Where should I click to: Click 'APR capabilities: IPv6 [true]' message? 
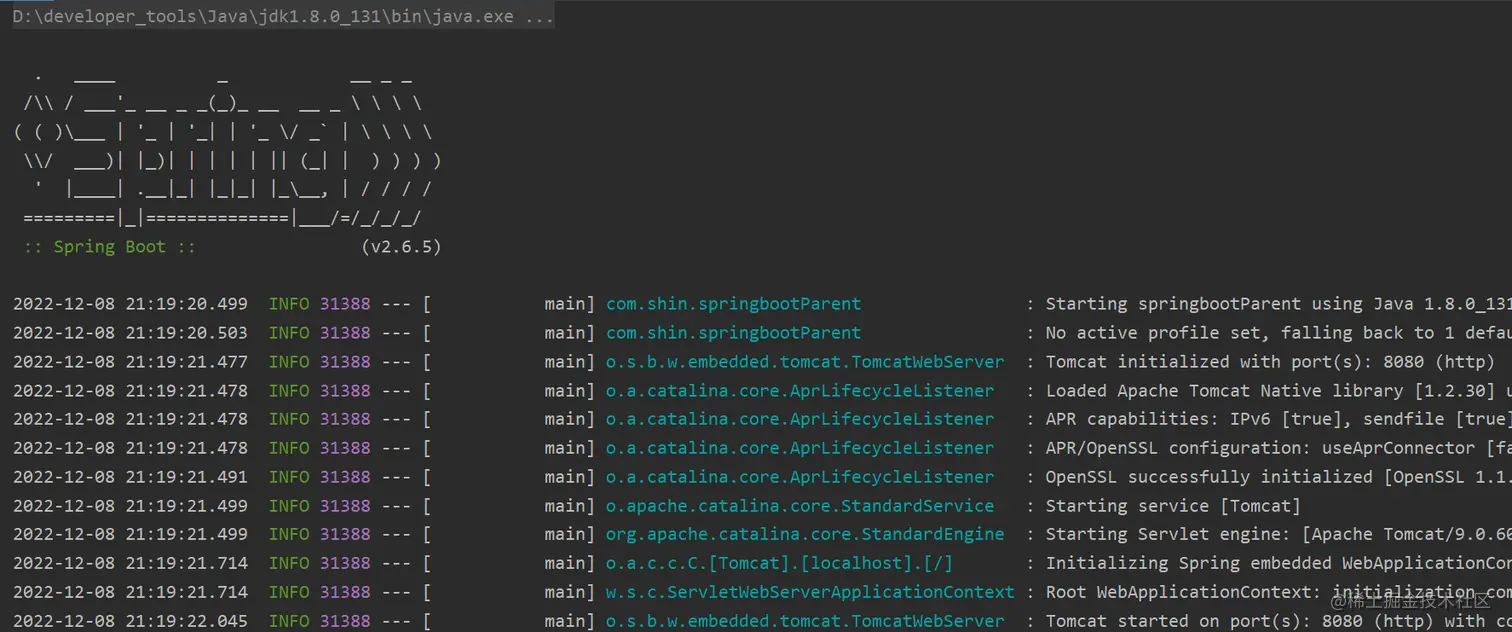1278,419
